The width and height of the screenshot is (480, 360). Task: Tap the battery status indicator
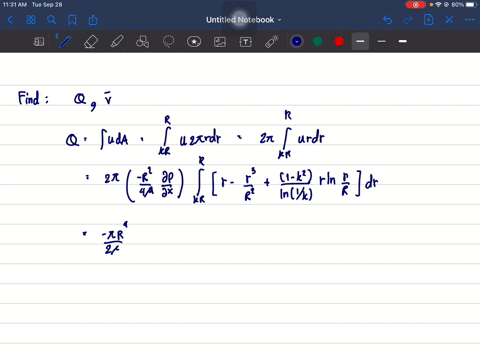471,5
